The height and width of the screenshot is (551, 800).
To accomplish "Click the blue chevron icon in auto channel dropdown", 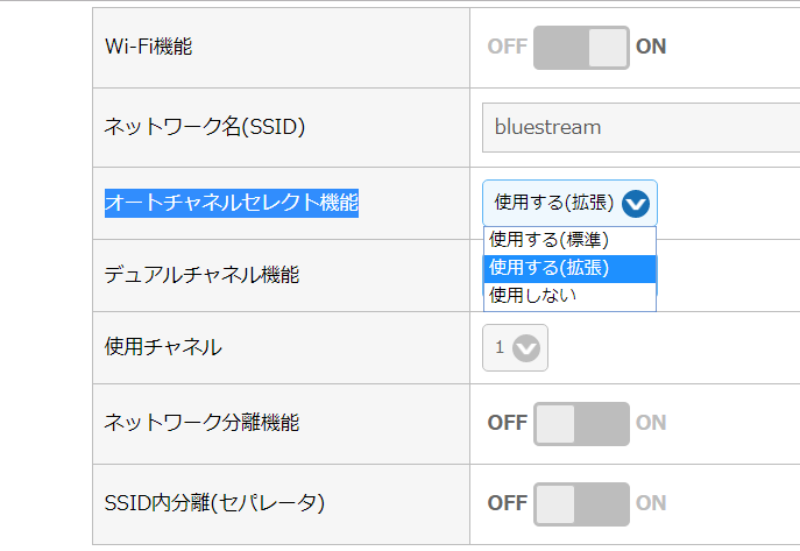I will [x=635, y=204].
